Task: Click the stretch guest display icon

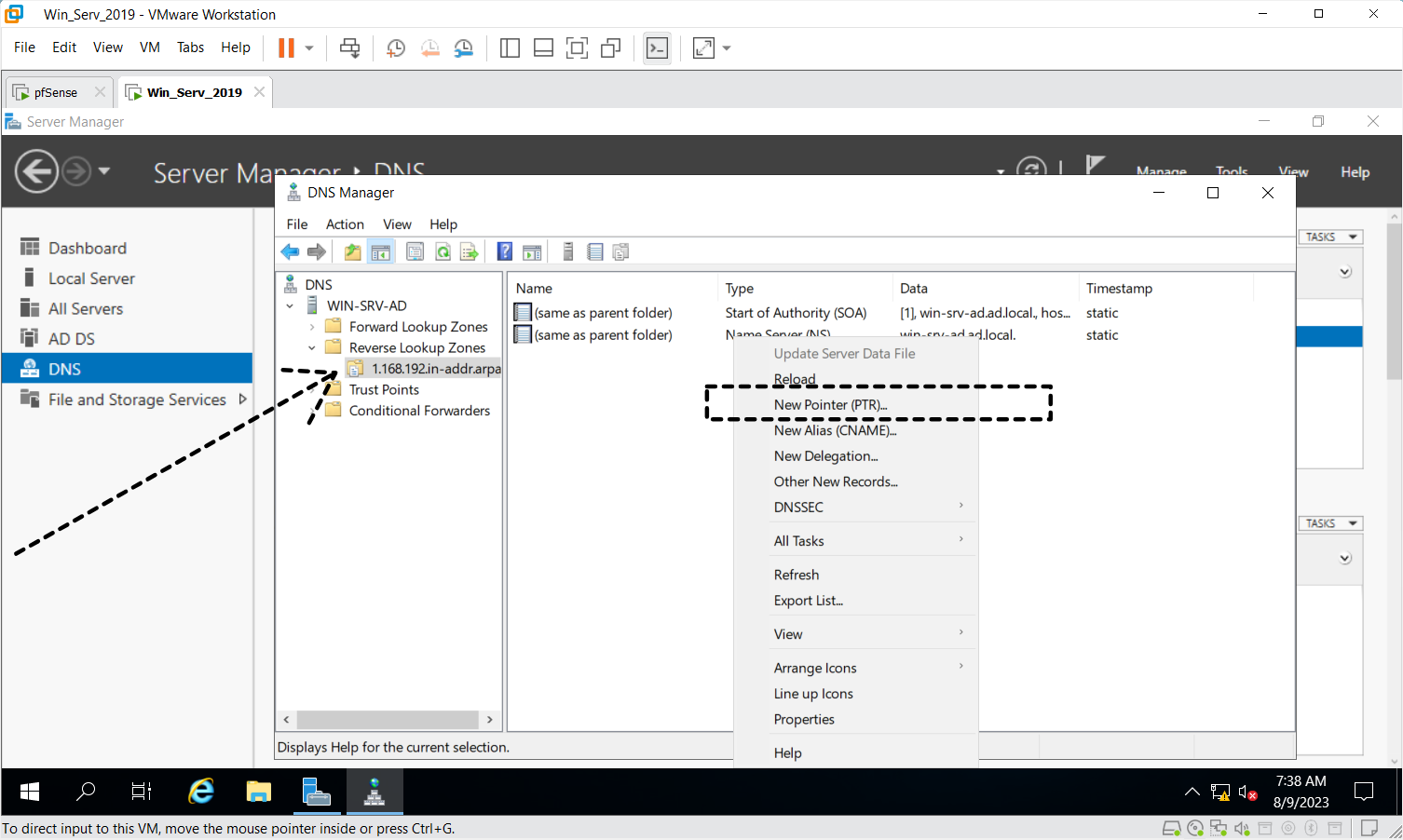Action: 704,47
